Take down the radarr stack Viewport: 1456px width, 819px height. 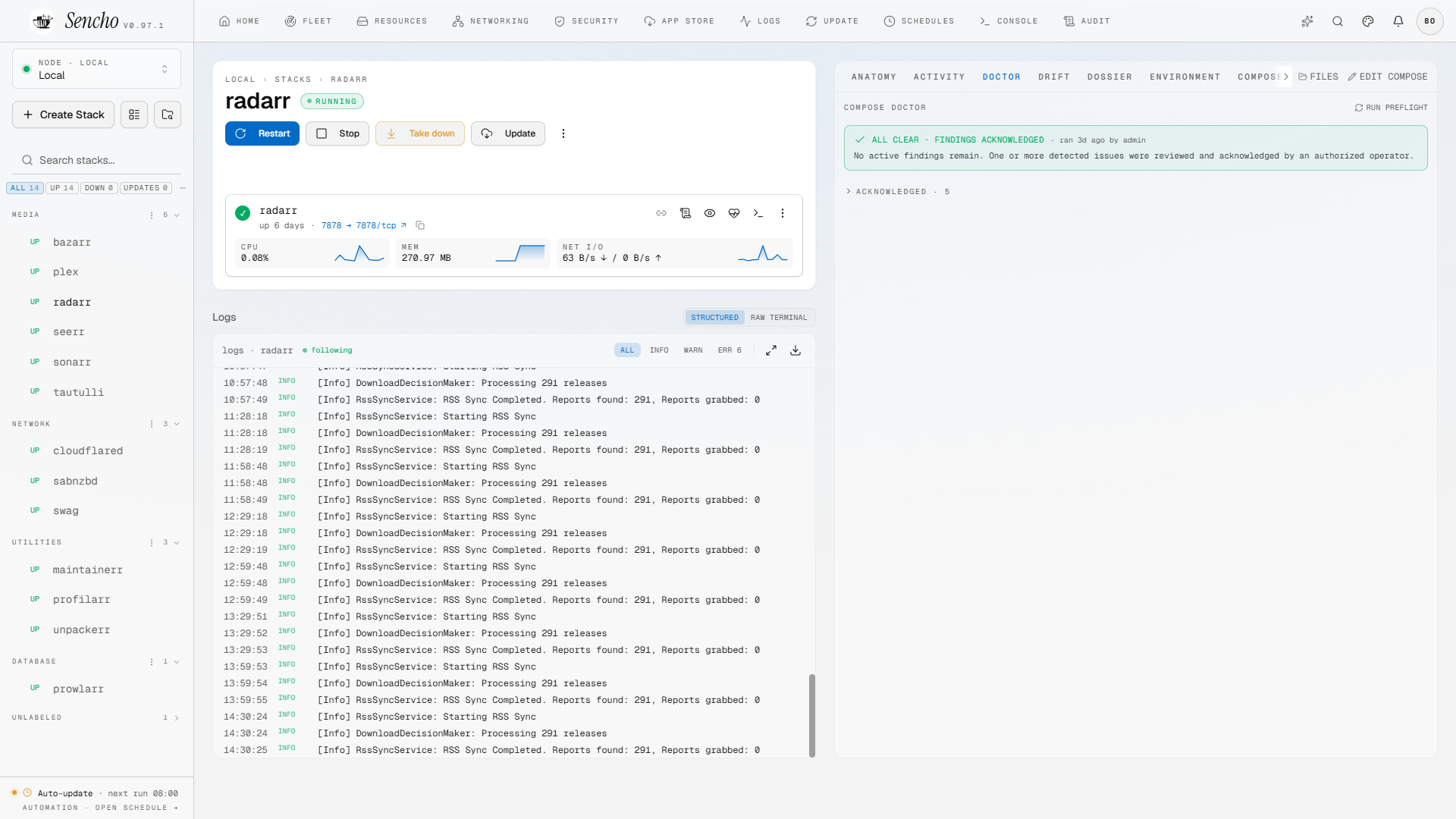[x=420, y=133]
